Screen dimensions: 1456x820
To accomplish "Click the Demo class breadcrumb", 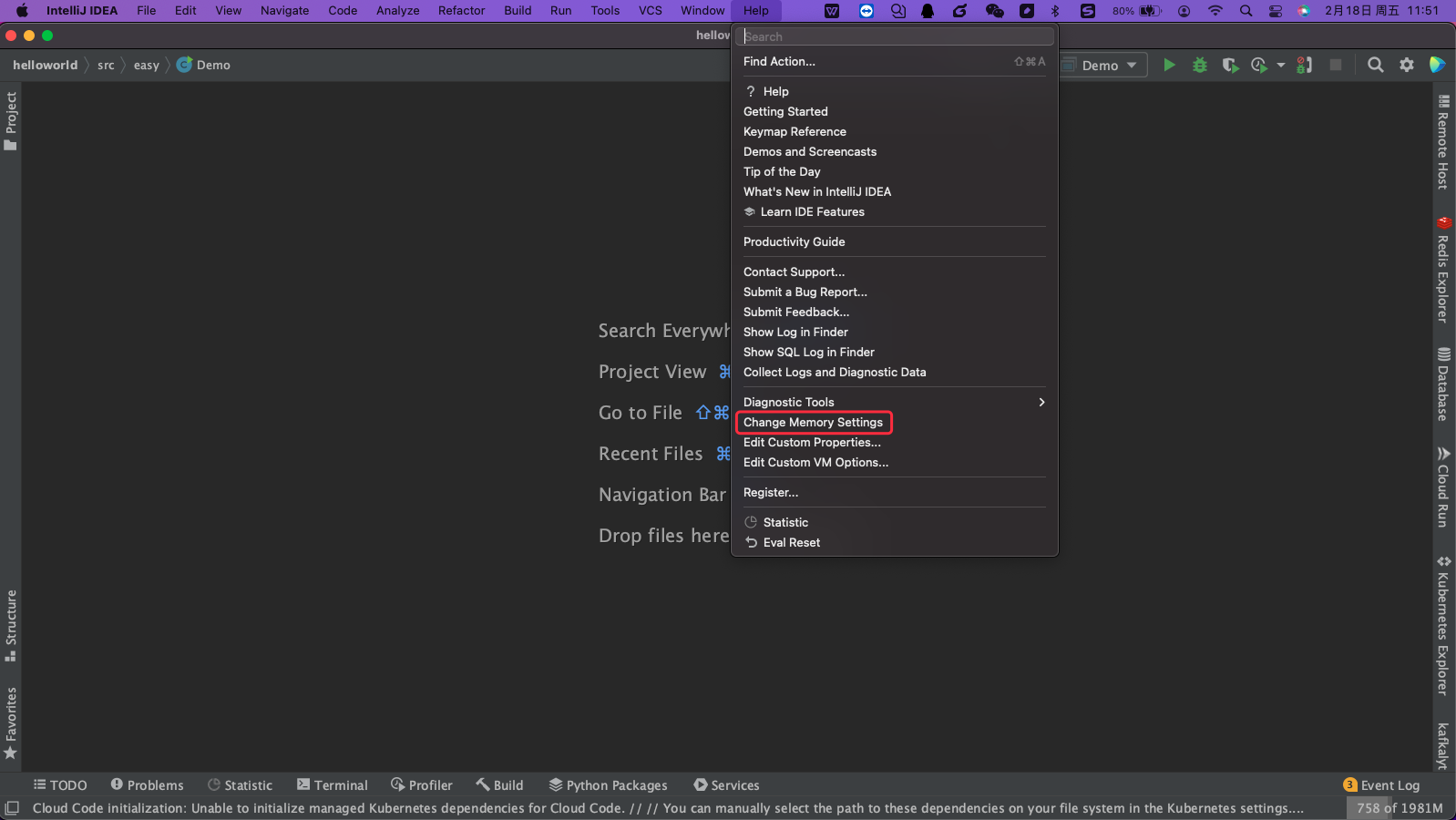I will pyautogui.click(x=203, y=65).
